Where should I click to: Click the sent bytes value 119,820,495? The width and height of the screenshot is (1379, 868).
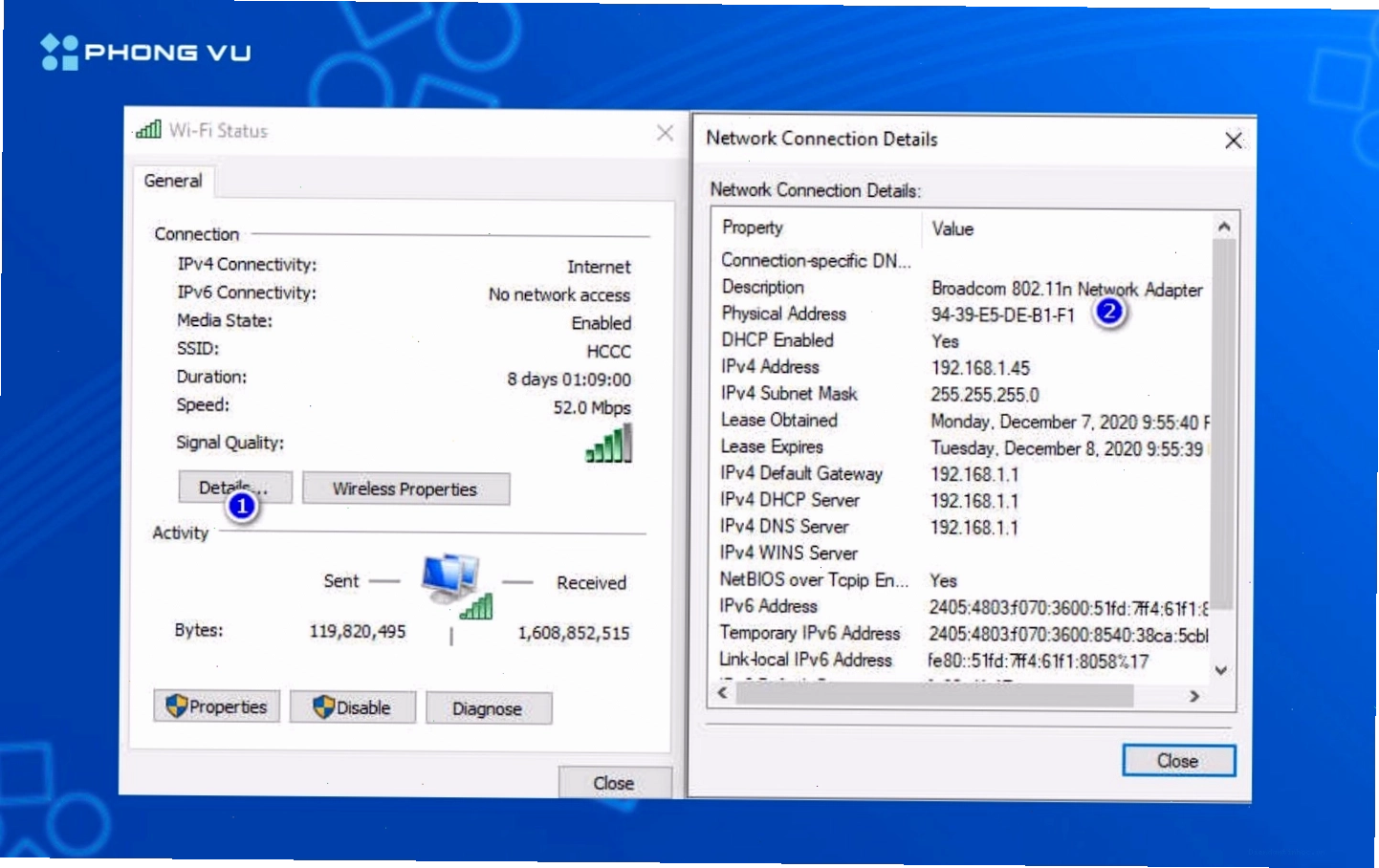click(x=358, y=632)
